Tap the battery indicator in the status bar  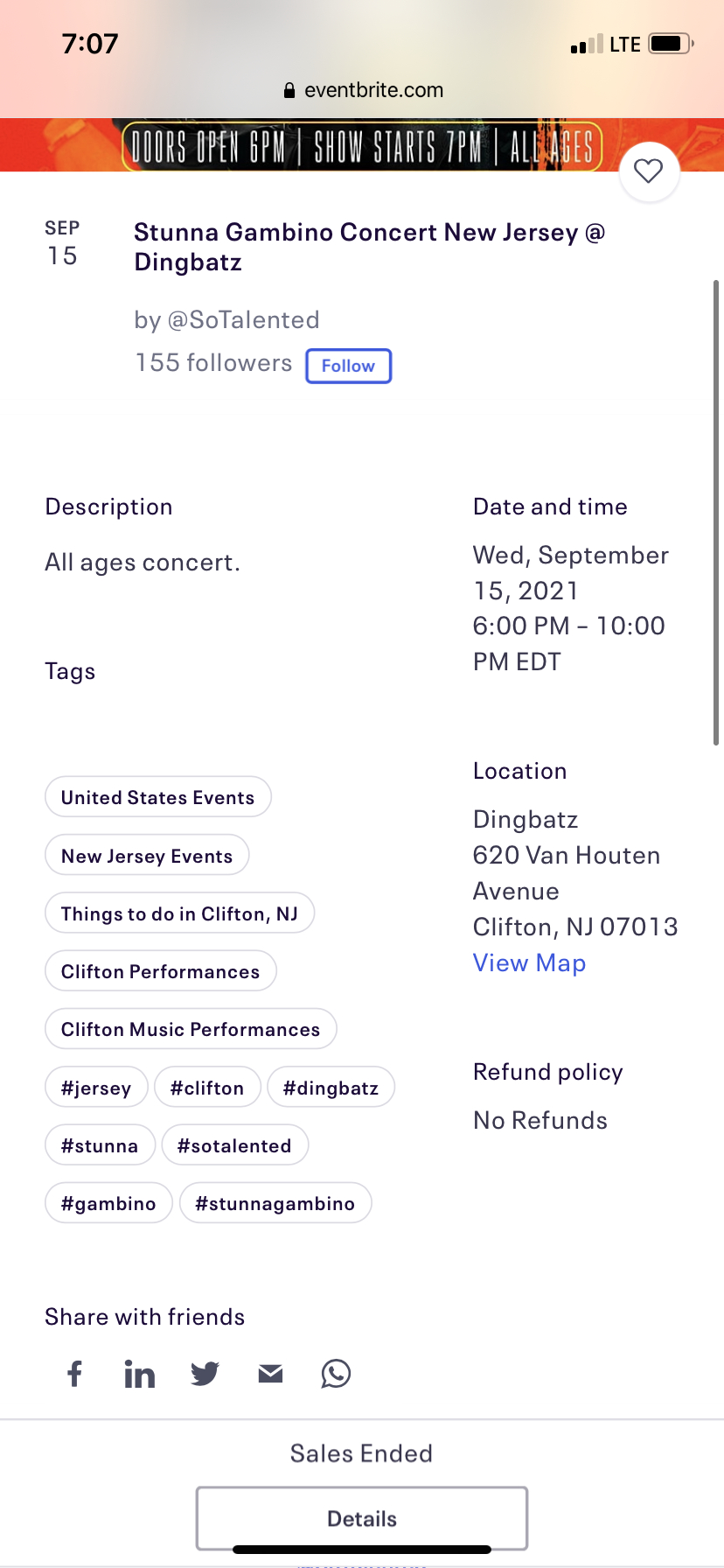click(x=668, y=42)
